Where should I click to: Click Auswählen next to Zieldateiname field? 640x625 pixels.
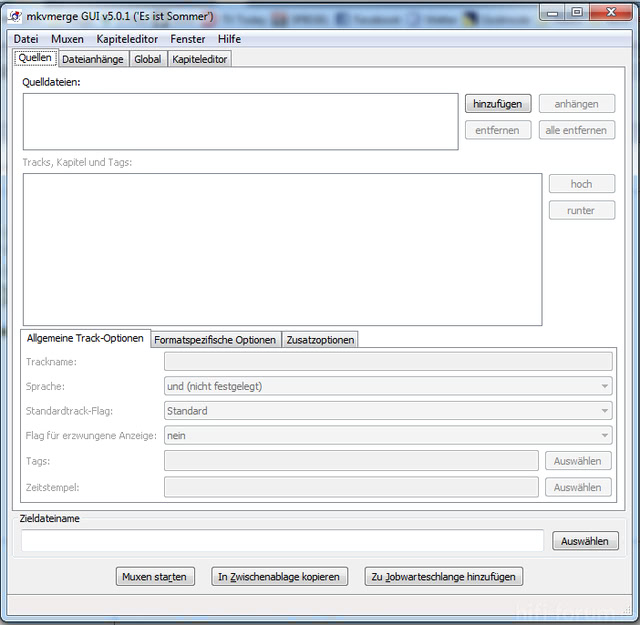(585, 541)
